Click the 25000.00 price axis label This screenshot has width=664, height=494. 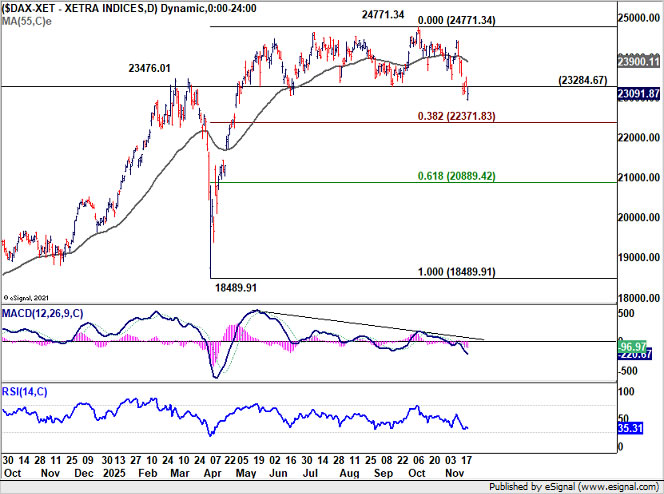point(639,18)
